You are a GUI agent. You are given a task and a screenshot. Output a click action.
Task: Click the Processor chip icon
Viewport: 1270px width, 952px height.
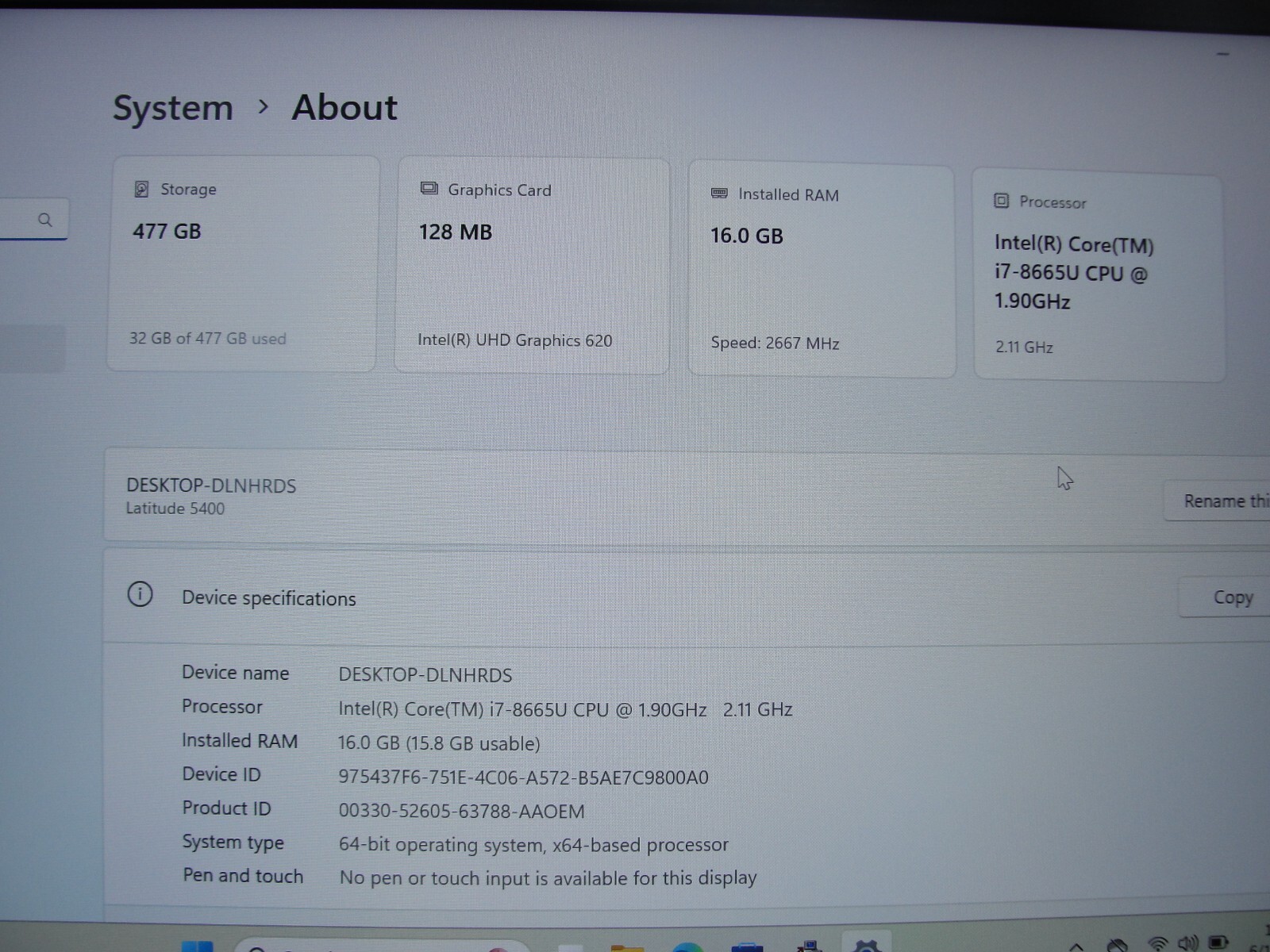(1002, 201)
